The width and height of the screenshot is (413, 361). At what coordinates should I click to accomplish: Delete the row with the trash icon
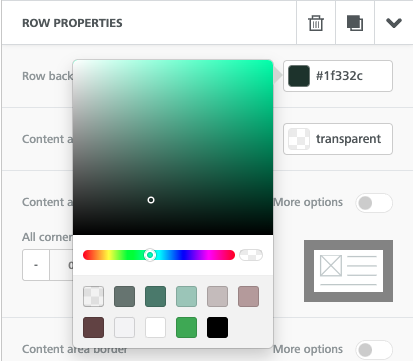[316, 23]
